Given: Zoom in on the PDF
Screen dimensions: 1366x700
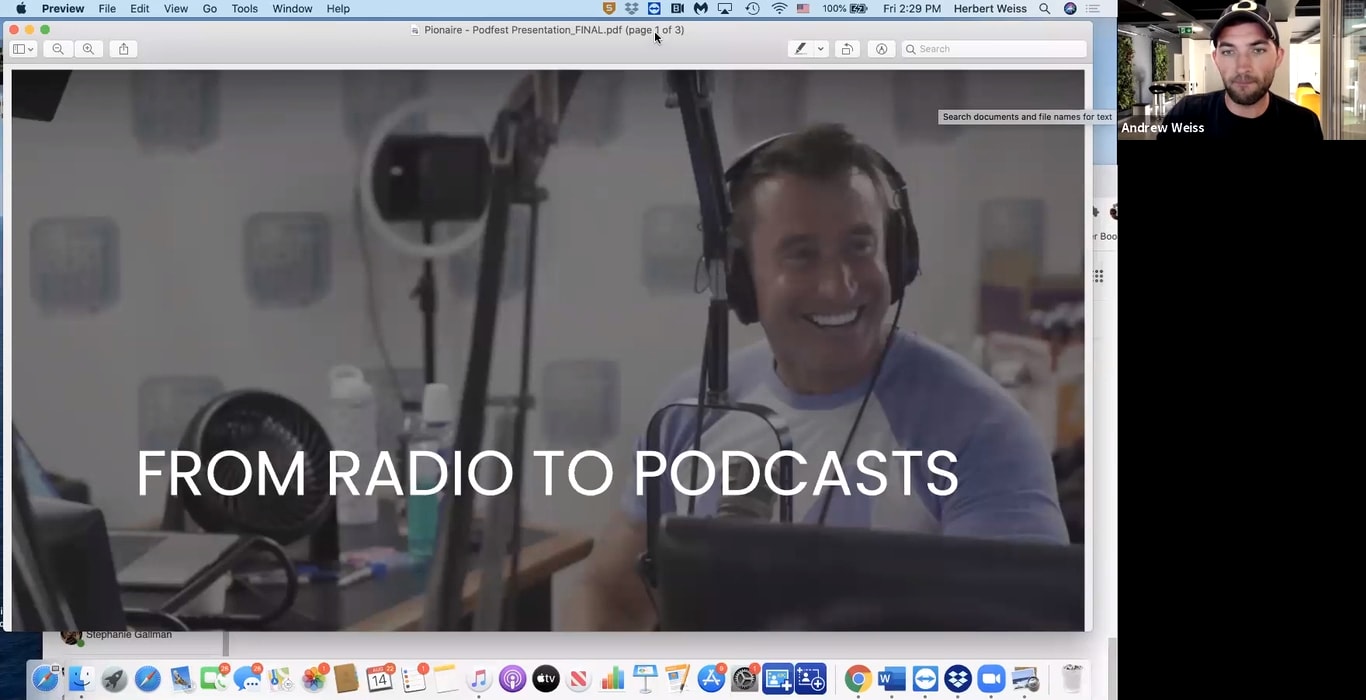Looking at the screenshot, I should (88, 48).
